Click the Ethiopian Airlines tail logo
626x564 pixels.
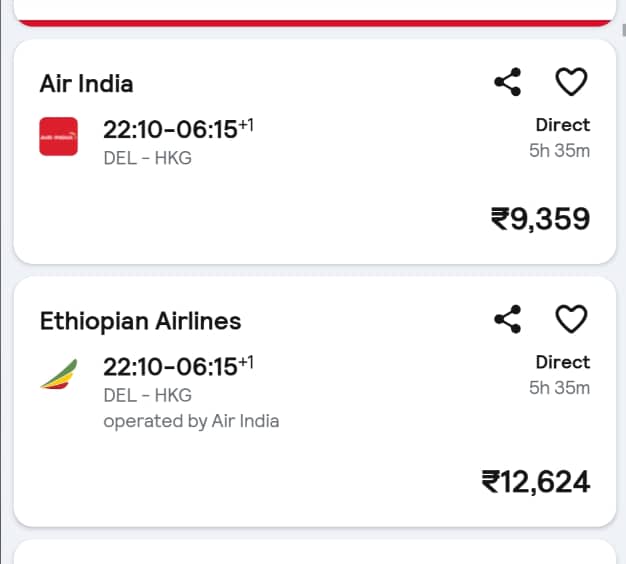(59, 374)
